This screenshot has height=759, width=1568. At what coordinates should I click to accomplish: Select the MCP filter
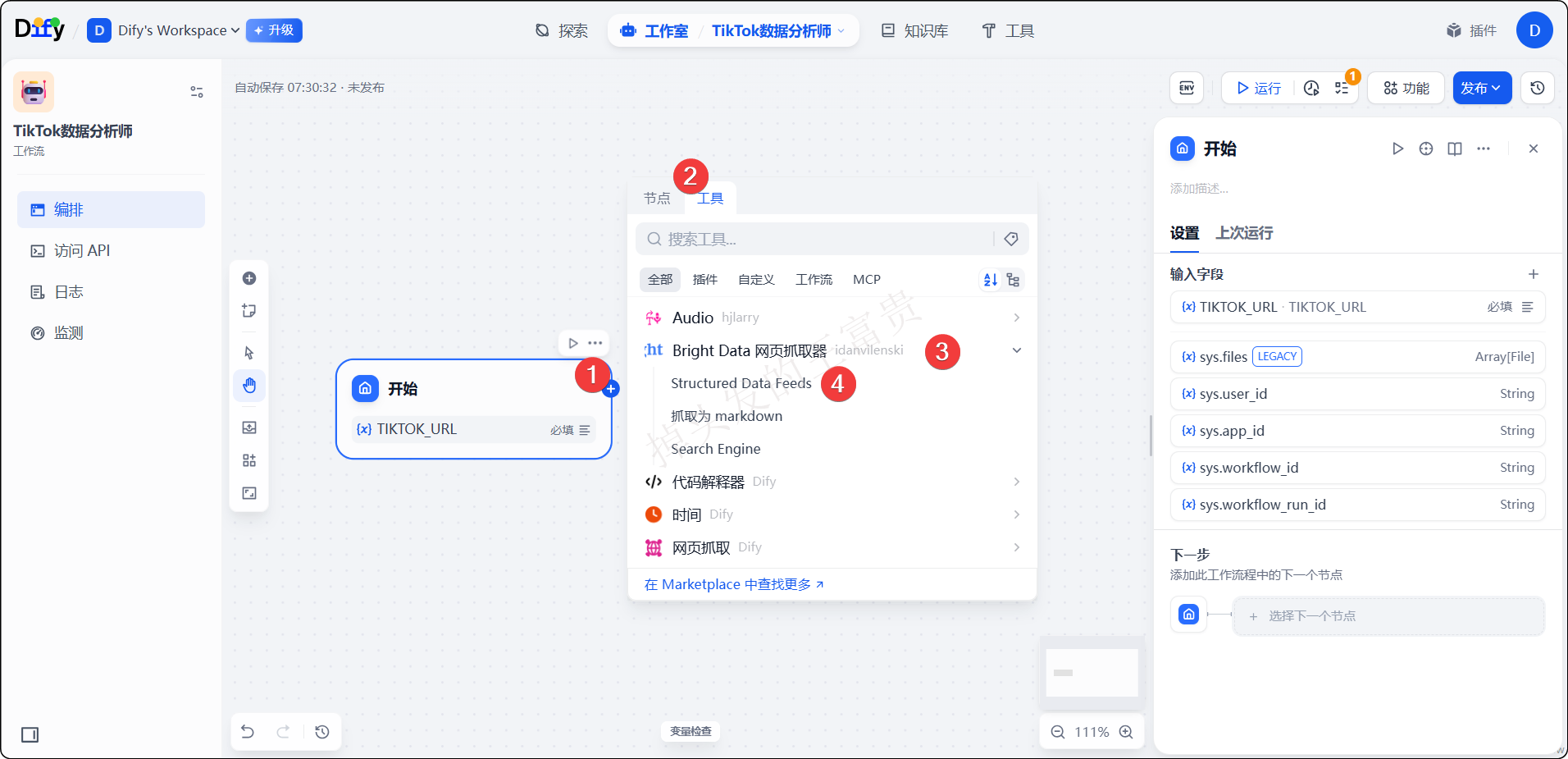tap(867, 280)
